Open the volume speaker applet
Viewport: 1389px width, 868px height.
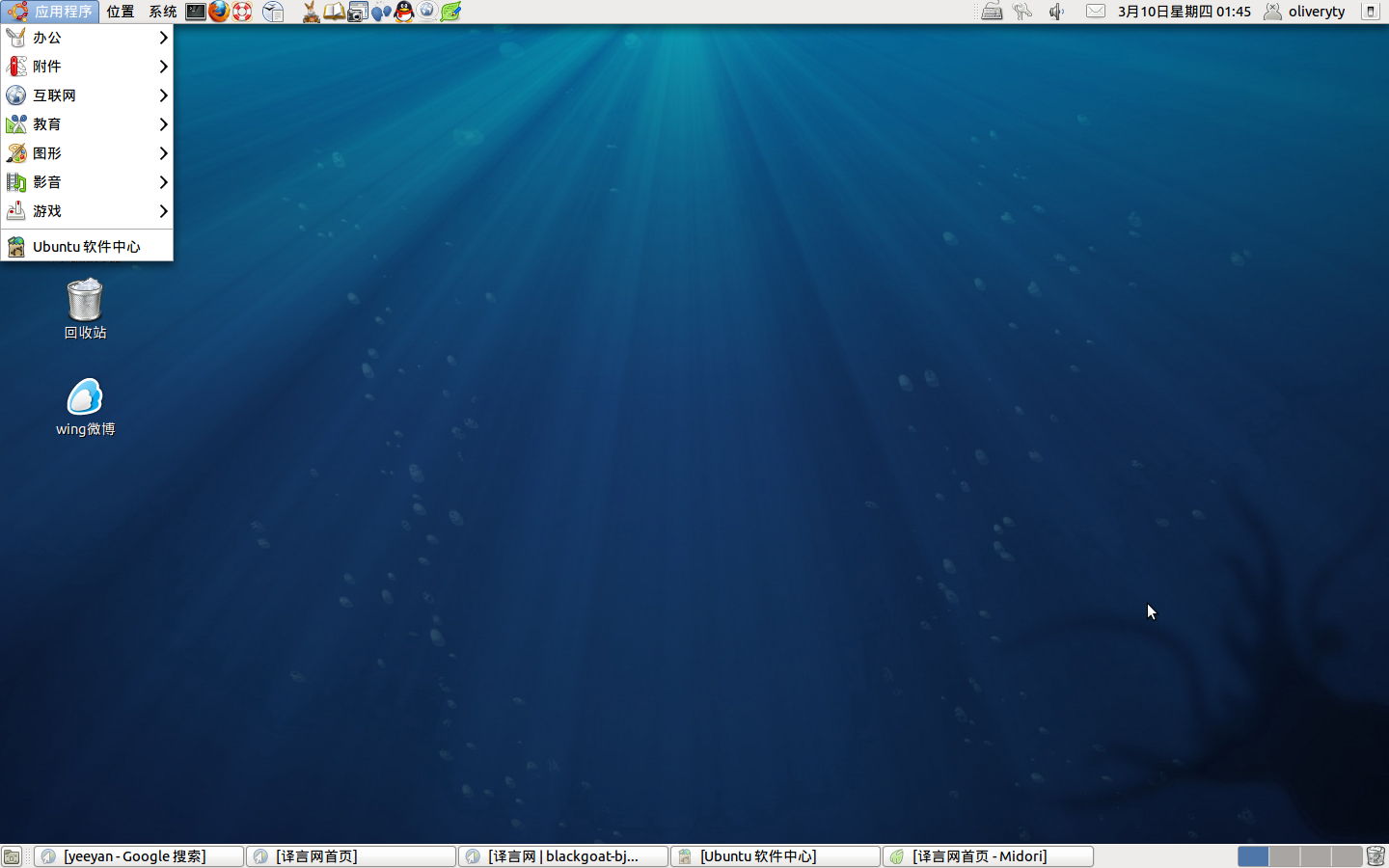1057,12
